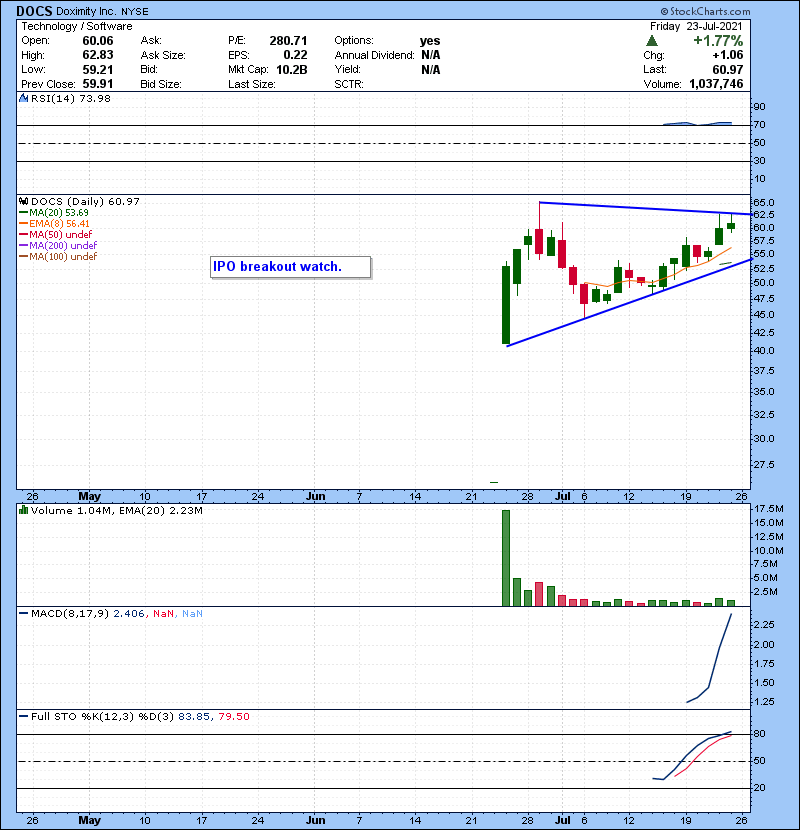Click the Jul label on price chart axis
The width and height of the screenshot is (800, 830).
563,497
